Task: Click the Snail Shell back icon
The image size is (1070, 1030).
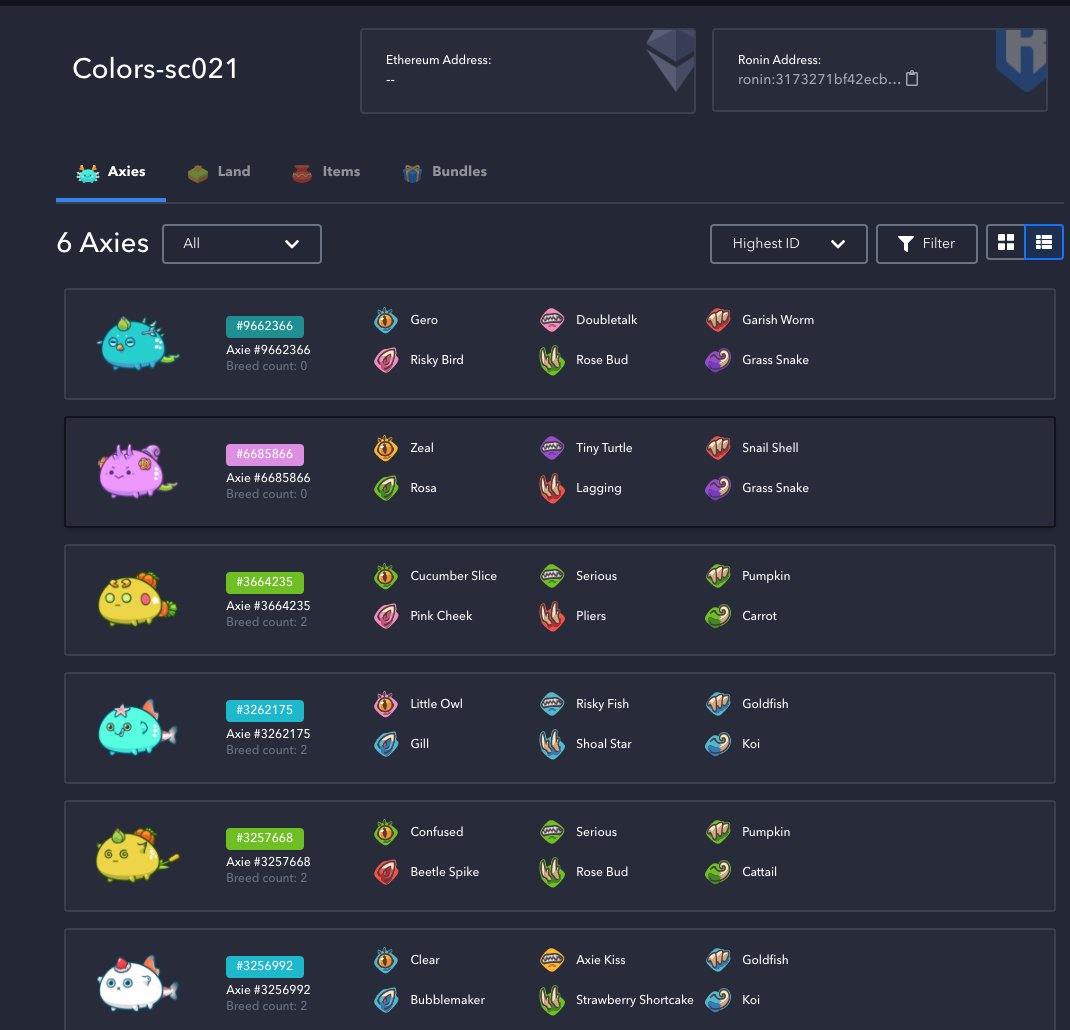Action: [718, 448]
